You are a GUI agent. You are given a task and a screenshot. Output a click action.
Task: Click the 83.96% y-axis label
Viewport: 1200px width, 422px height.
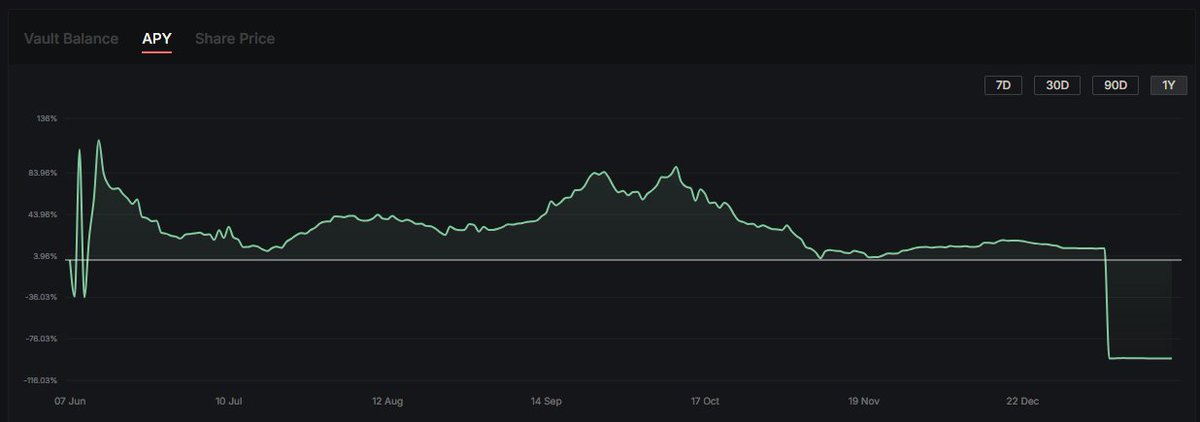(x=43, y=172)
